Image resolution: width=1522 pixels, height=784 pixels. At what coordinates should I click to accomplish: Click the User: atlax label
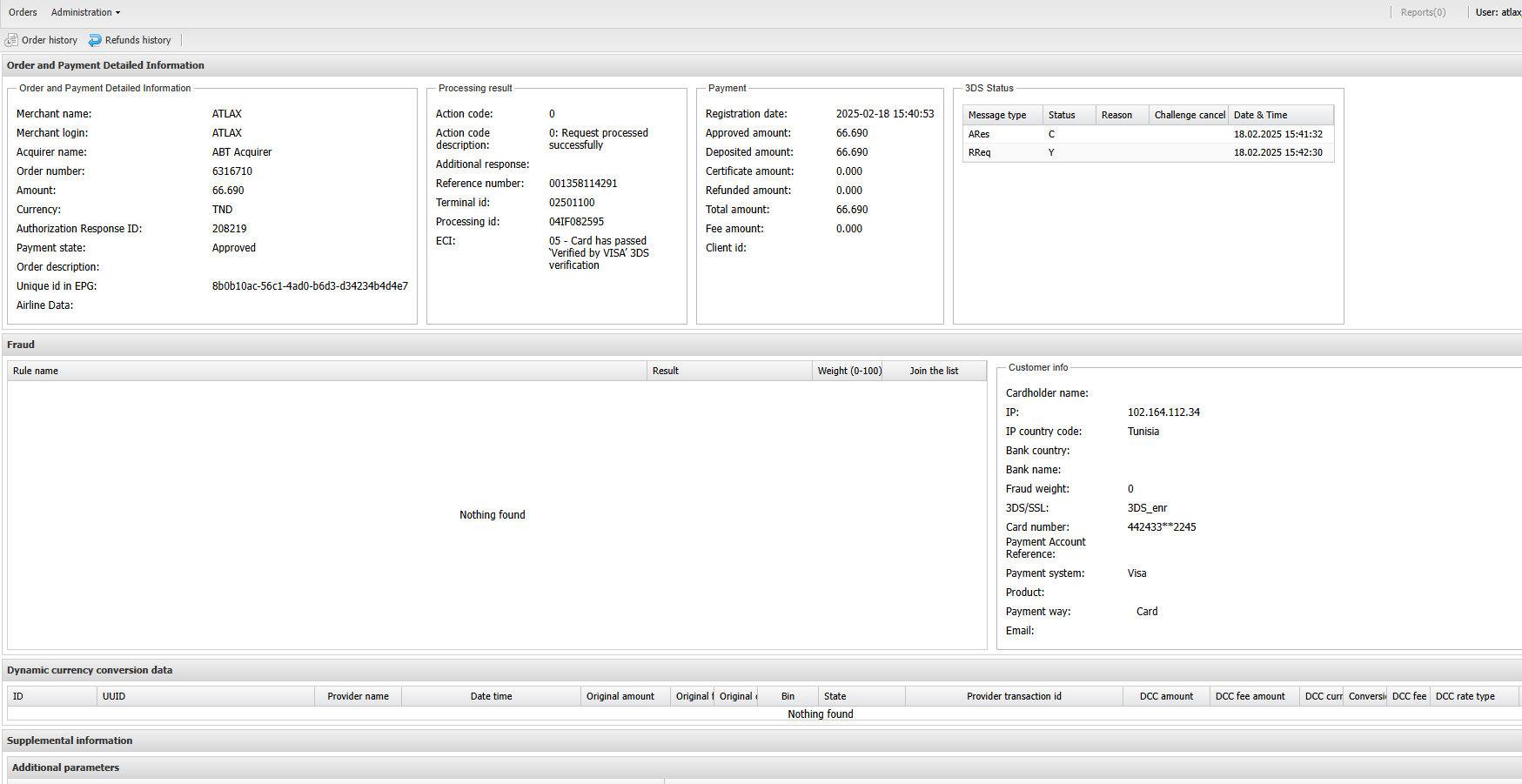coord(1498,12)
